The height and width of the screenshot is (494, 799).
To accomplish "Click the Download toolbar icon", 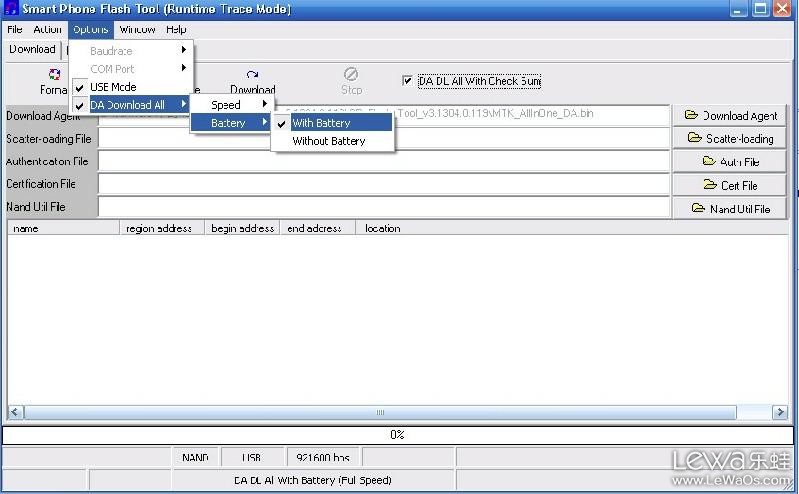I will [x=252, y=75].
